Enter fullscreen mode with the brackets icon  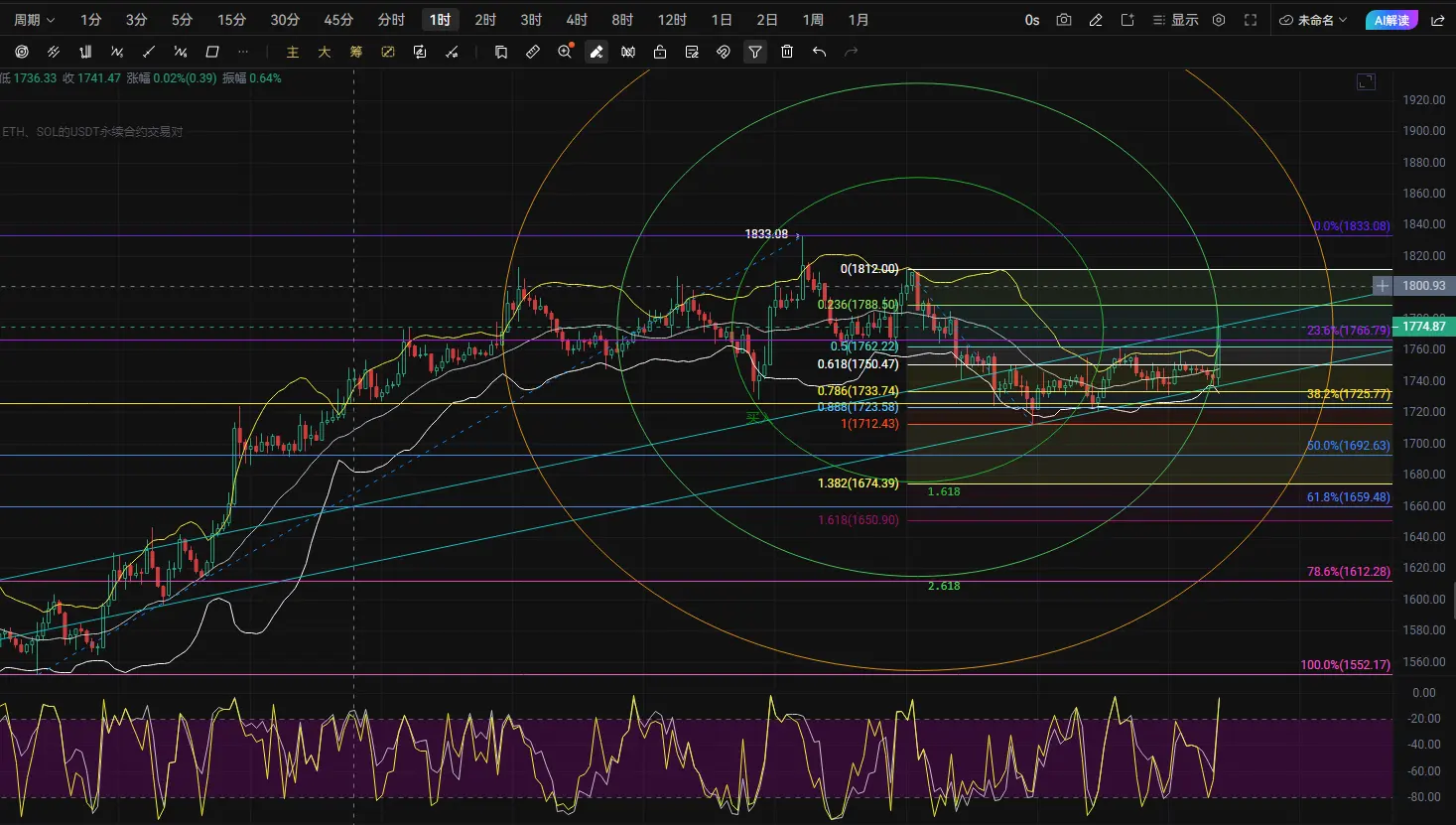pos(1251,20)
